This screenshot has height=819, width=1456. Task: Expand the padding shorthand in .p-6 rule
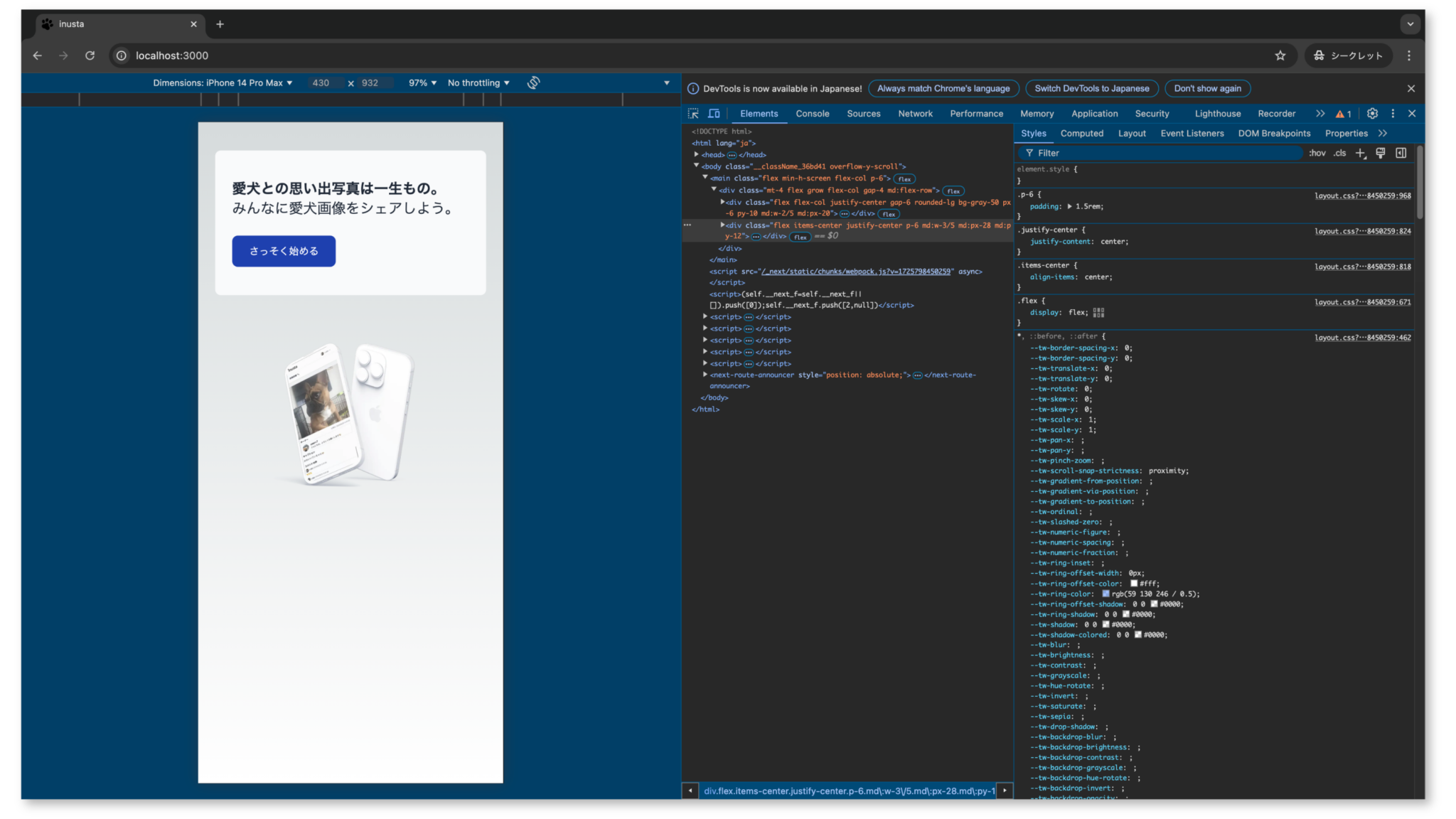1069,206
